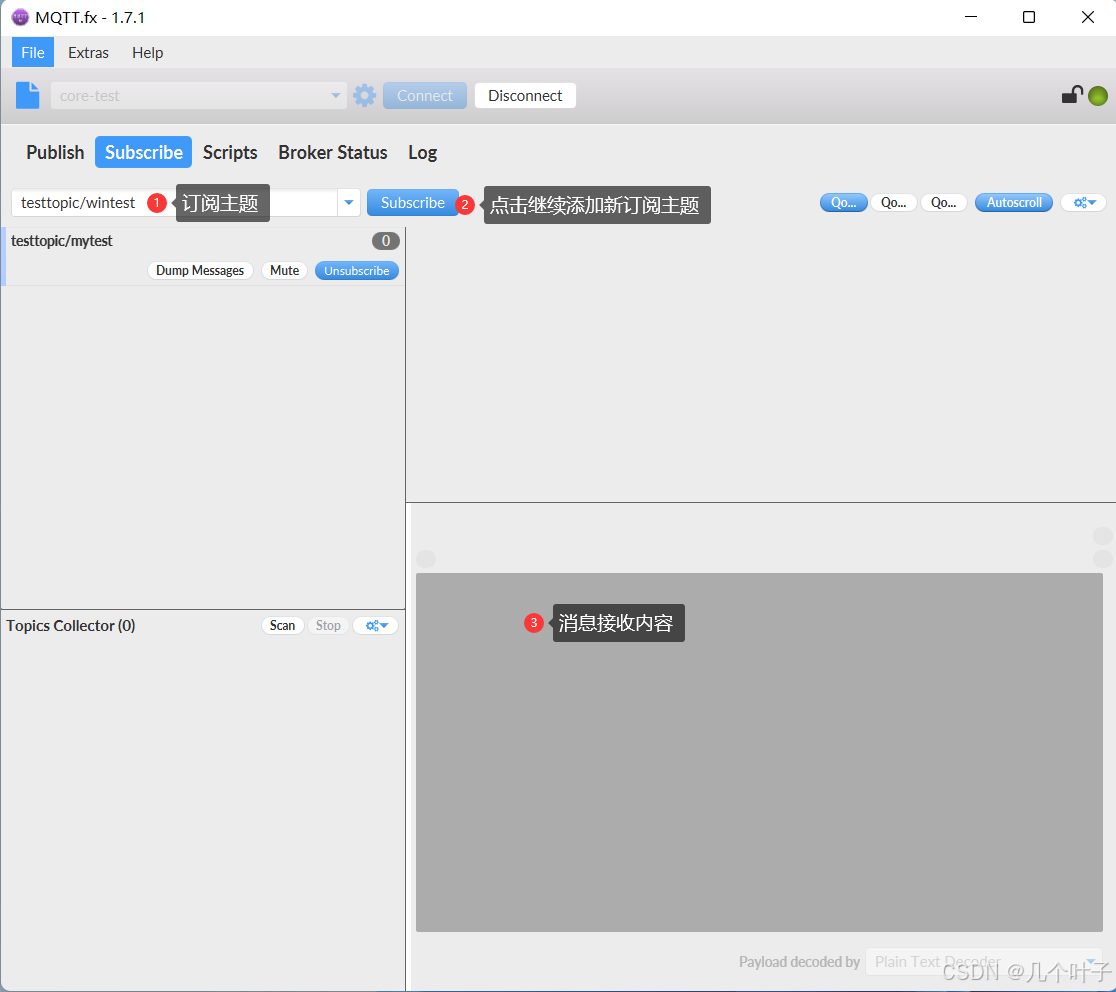Click the blue Subscribe button beside topic field
The width and height of the screenshot is (1116, 992).
412,203
